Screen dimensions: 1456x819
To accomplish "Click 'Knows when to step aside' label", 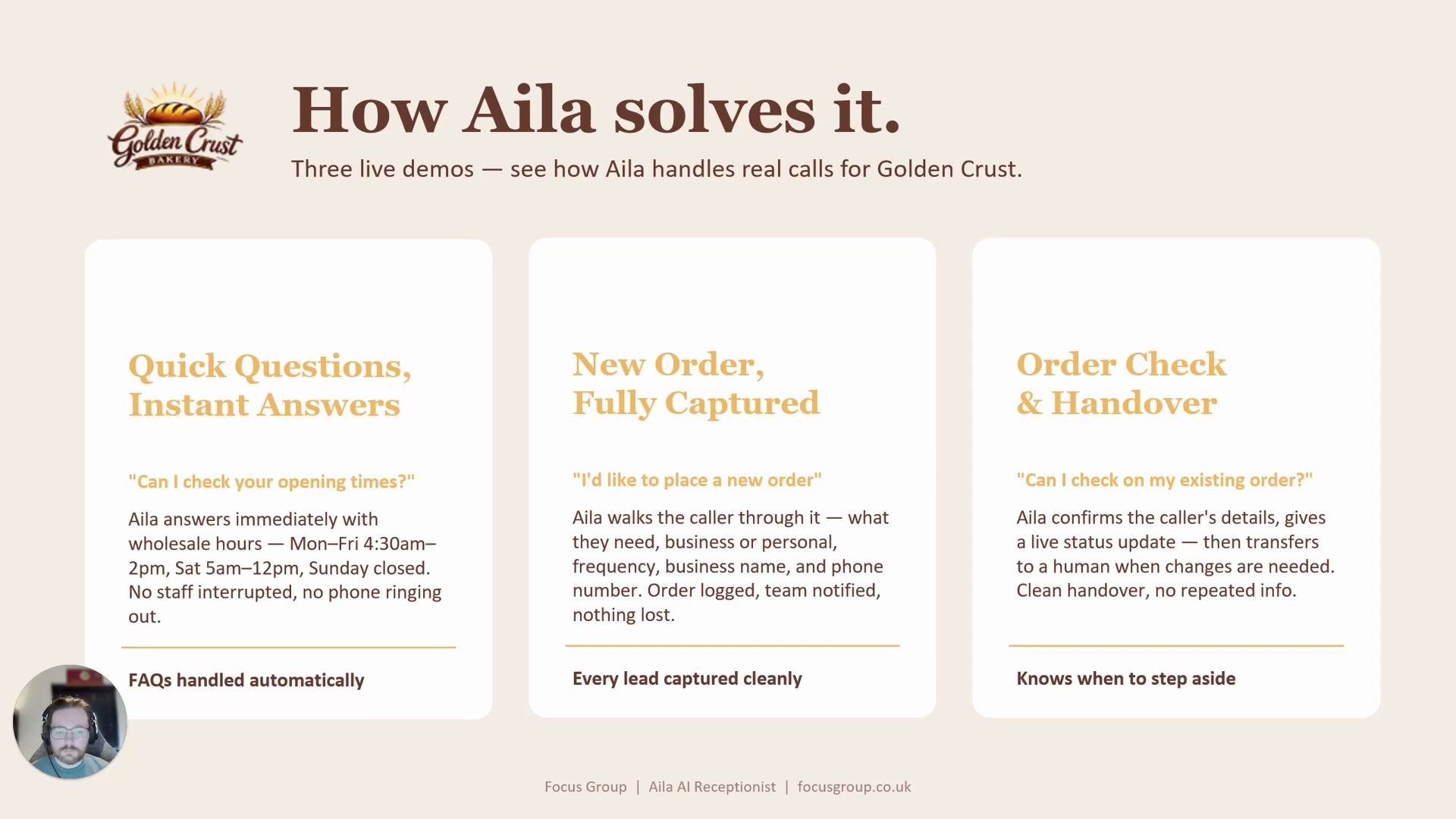I will pos(1126,679).
